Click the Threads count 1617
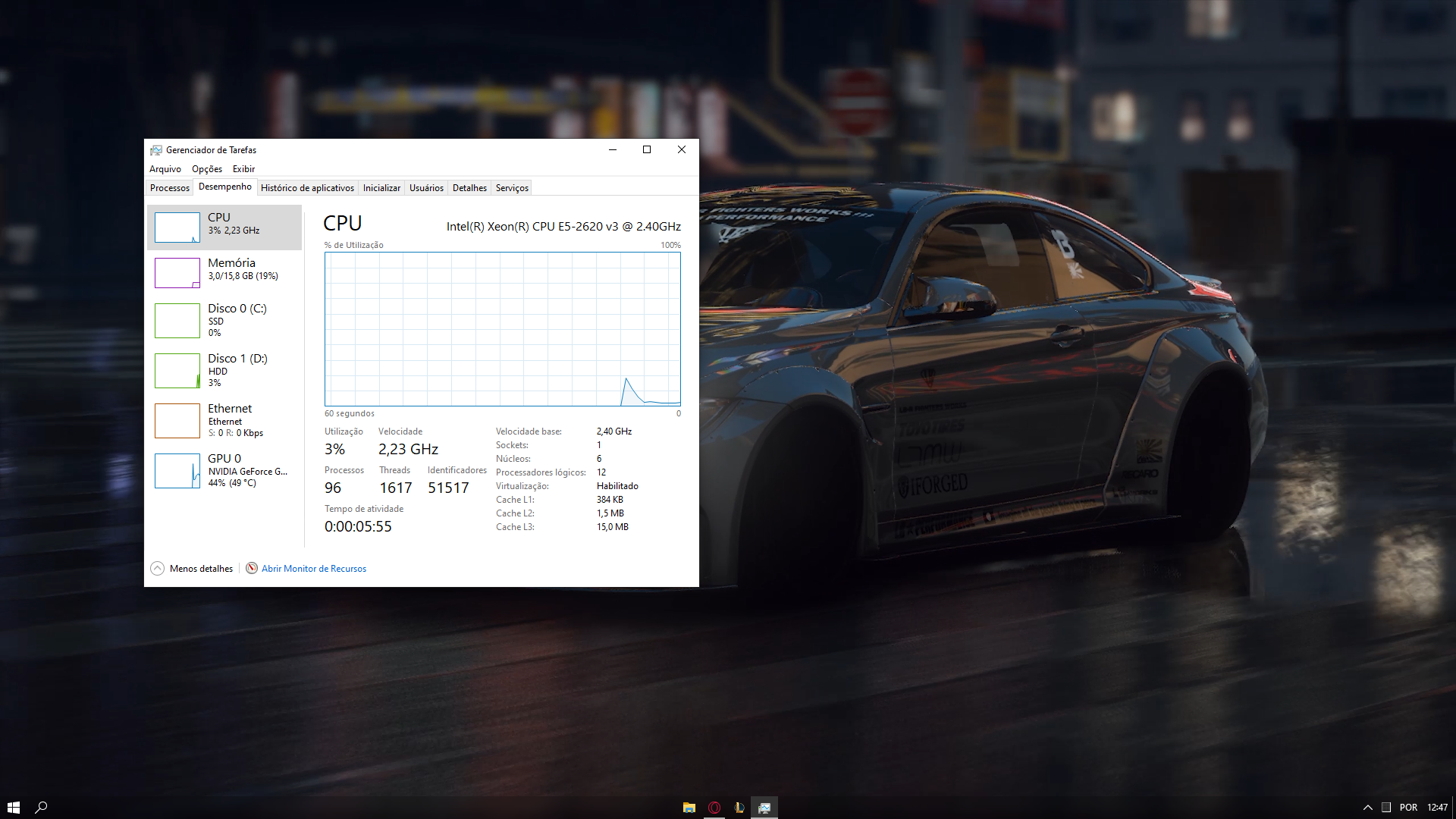Image resolution: width=1456 pixels, height=819 pixels. tap(396, 488)
